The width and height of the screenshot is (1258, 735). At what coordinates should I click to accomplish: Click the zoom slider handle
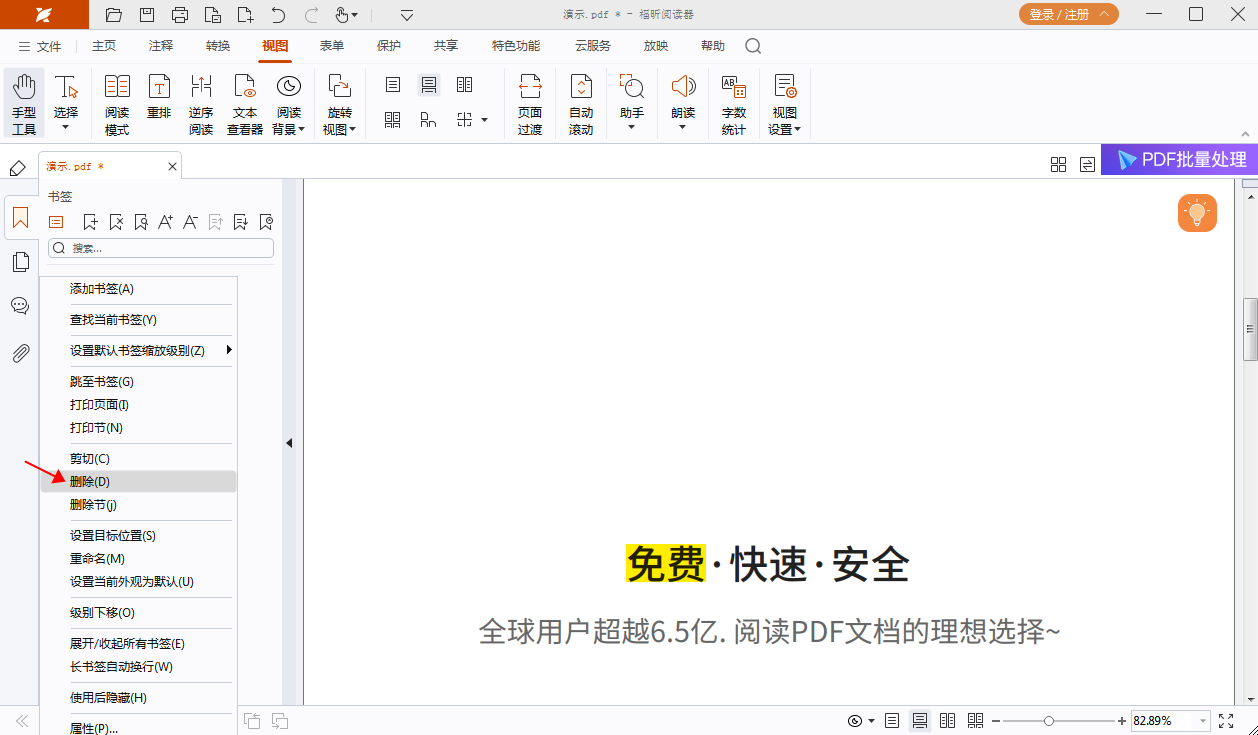(x=1048, y=721)
